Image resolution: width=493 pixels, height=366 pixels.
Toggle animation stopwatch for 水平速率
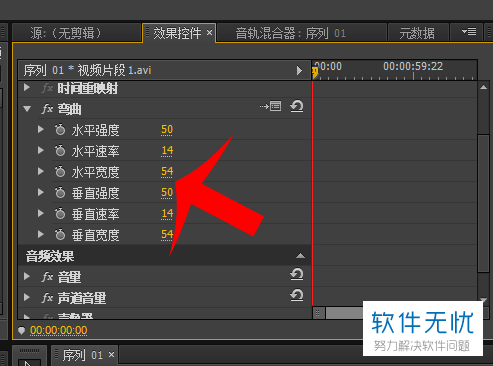point(60,151)
